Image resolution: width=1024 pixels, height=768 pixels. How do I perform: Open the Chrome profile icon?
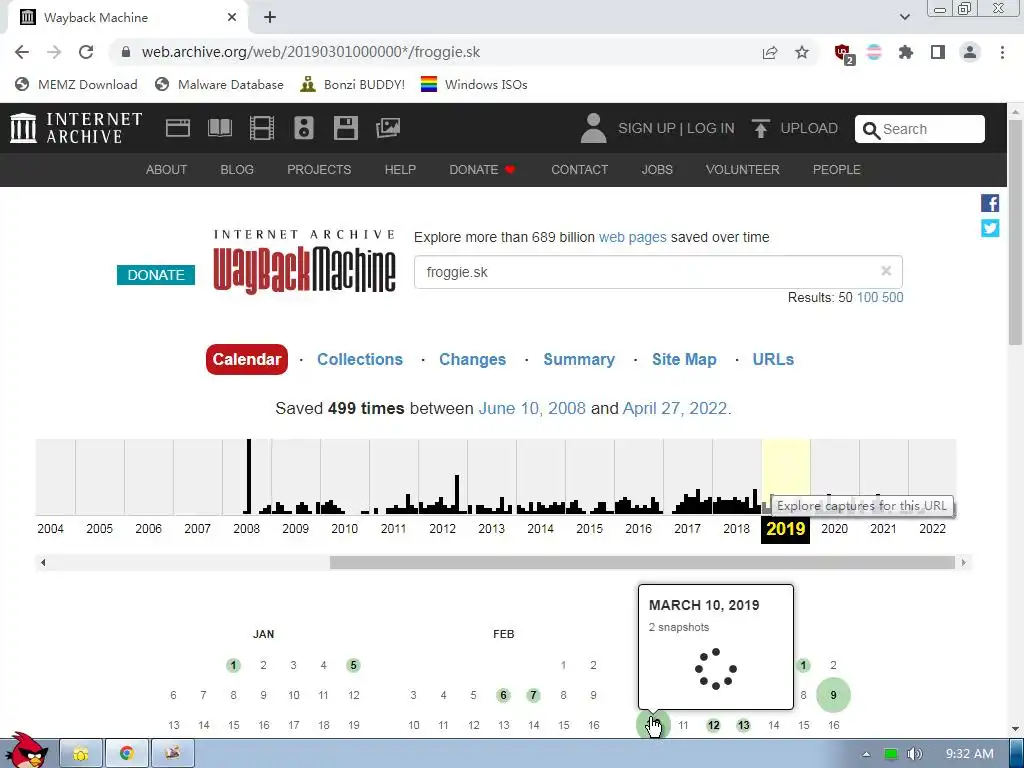pos(970,52)
